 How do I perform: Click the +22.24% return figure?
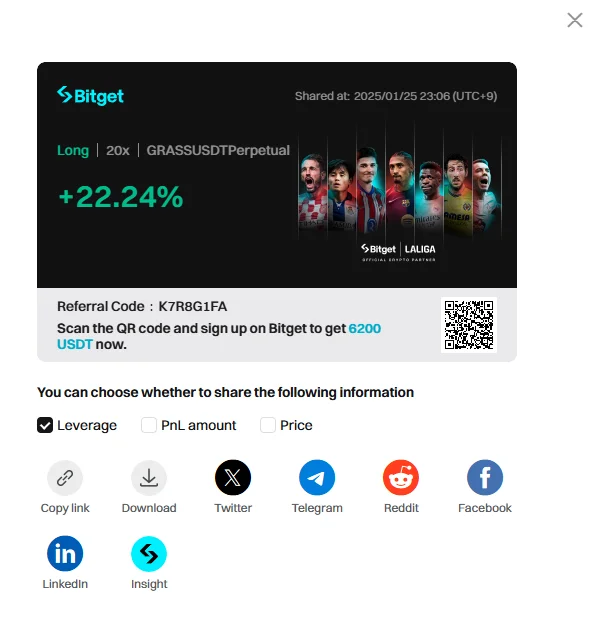point(121,197)
